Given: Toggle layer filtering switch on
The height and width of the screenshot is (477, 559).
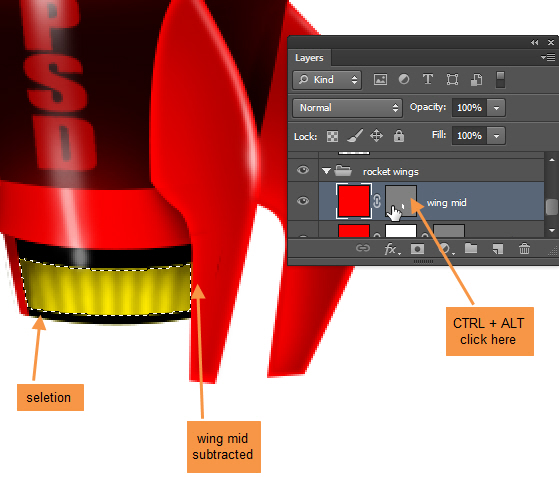Looking at the screenshot, I should point(500,80).
